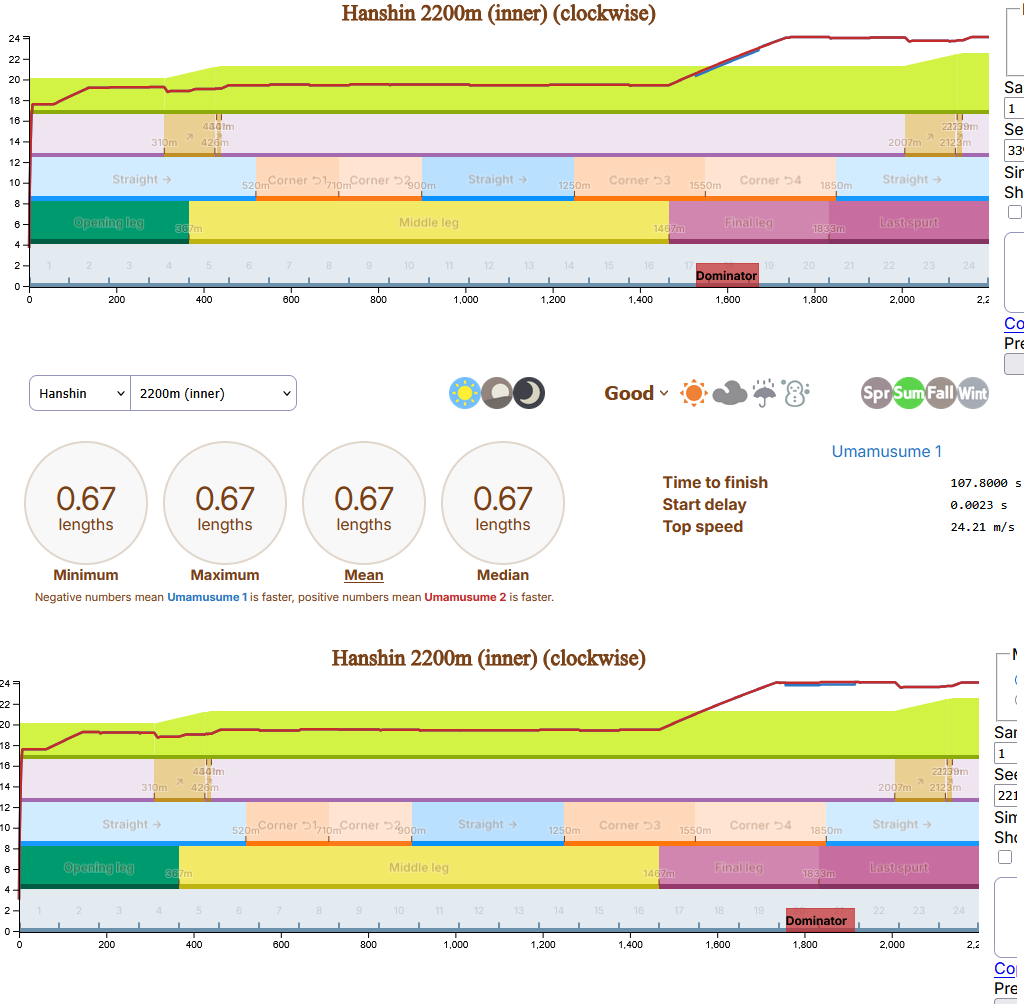Click the Opening leg section in top chart
Viewport: 1024px width, 1004px height.
(110, 222)
